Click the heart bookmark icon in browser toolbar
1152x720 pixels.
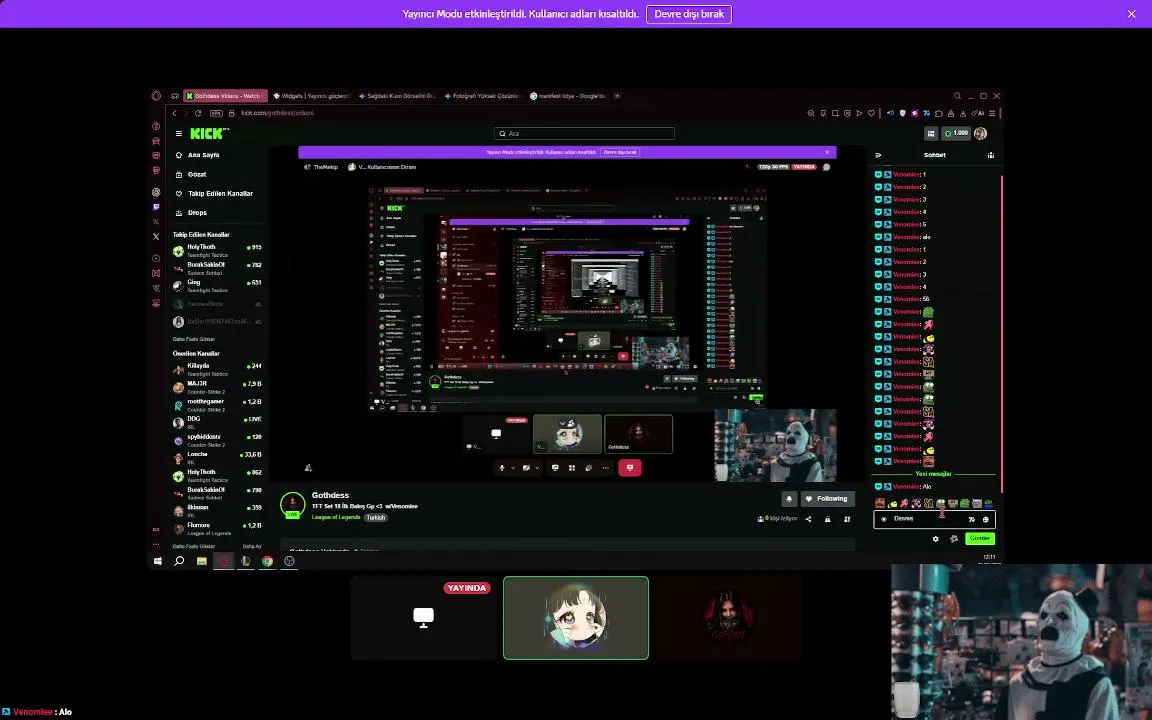[x=871, y=113]
